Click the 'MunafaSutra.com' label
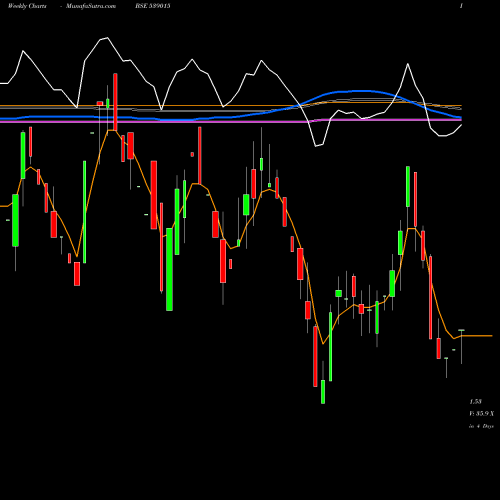The width and height of the screenshot is (500, 500). click(91, 6)
